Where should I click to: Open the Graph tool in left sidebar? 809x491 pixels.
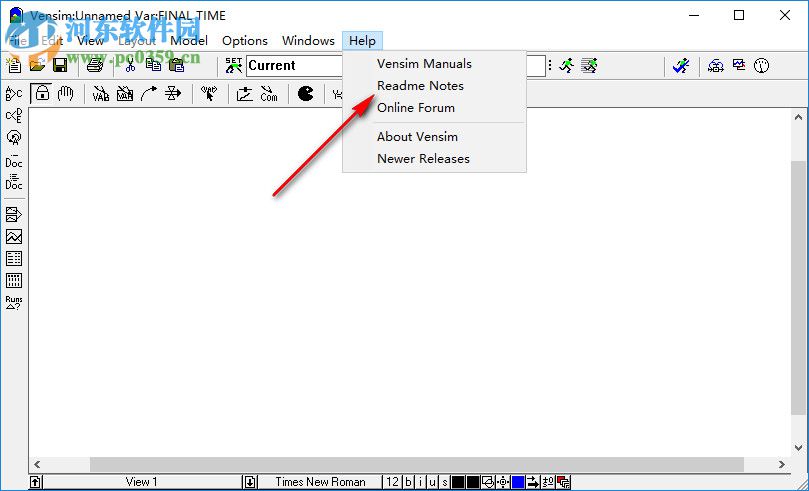point(14,236)
